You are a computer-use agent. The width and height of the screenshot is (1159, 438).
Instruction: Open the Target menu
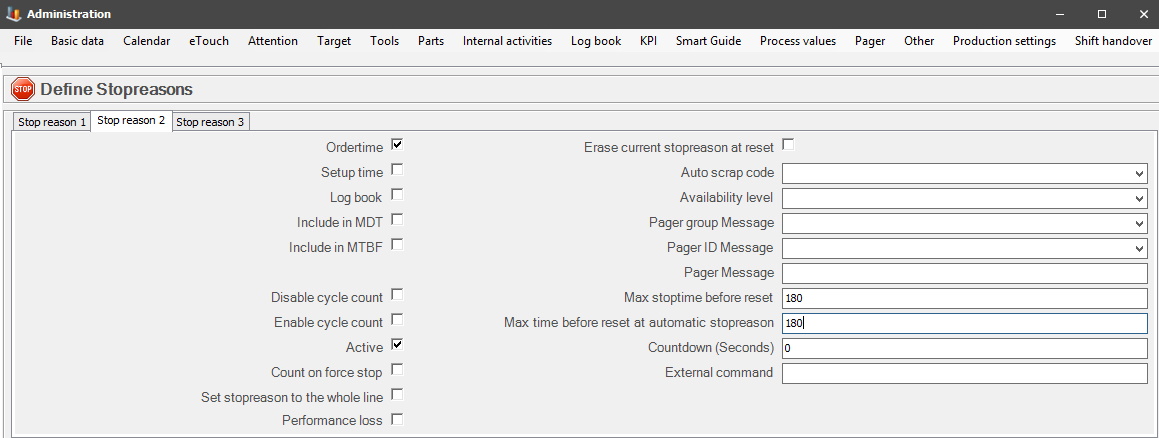coord(334,41)
